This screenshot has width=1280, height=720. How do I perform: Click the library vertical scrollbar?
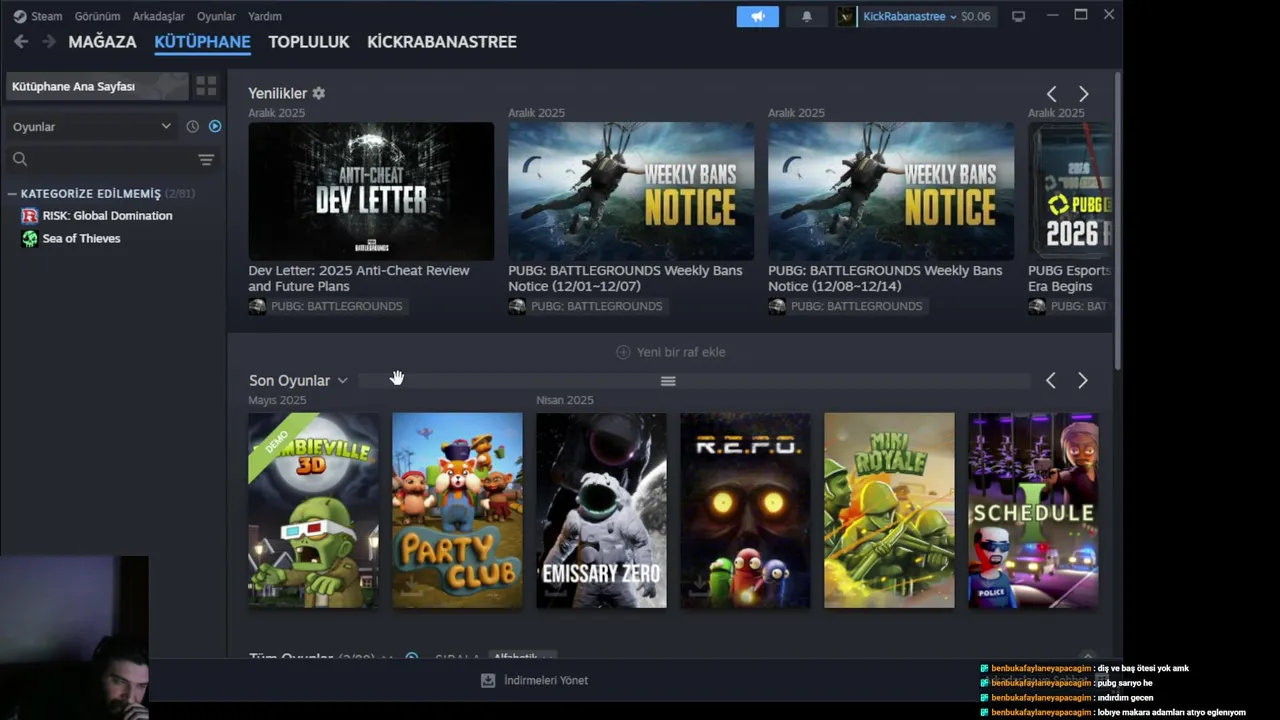coord(1118,220)
